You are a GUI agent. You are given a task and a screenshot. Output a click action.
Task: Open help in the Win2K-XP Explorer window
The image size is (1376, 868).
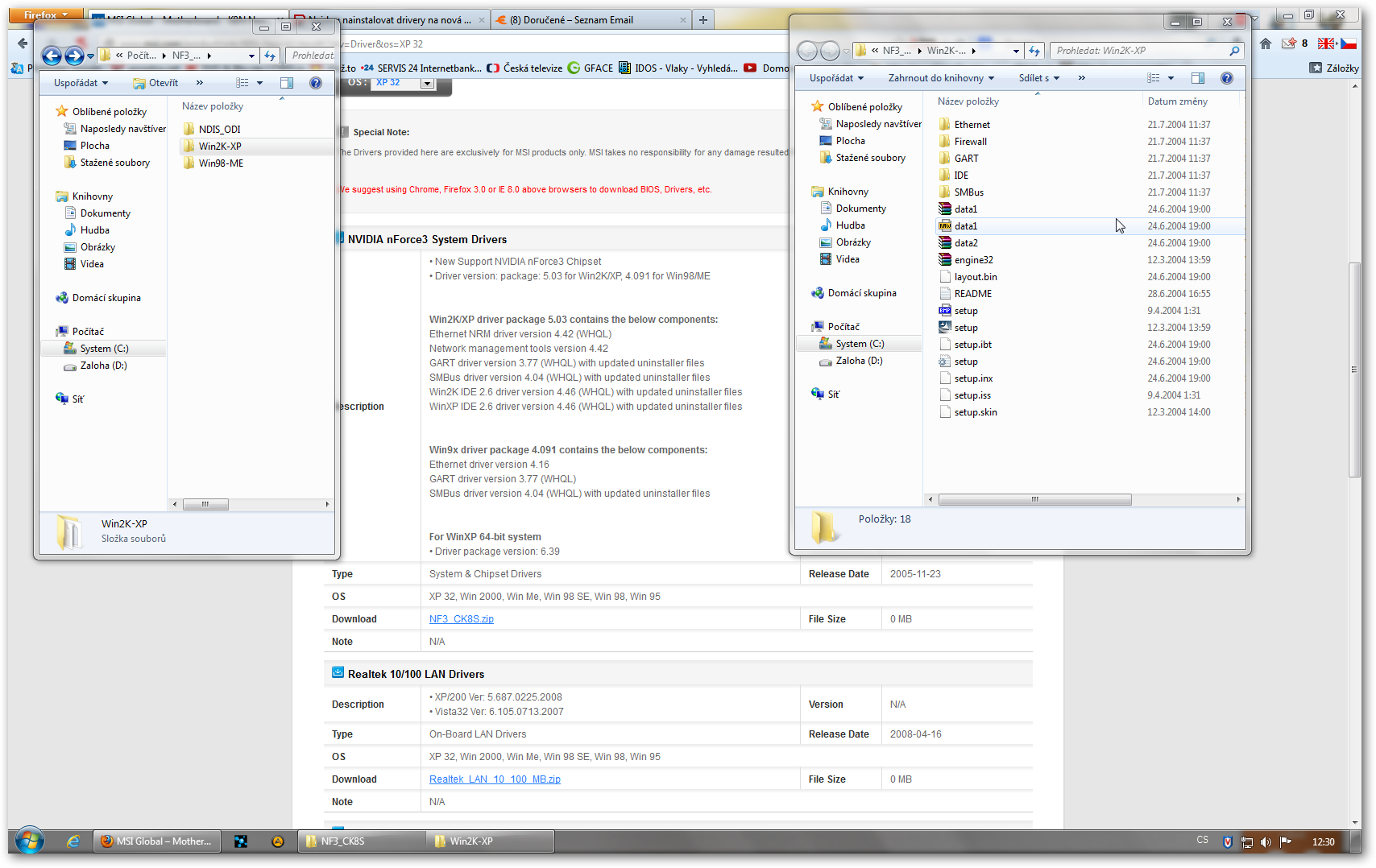click(1227, 78)
